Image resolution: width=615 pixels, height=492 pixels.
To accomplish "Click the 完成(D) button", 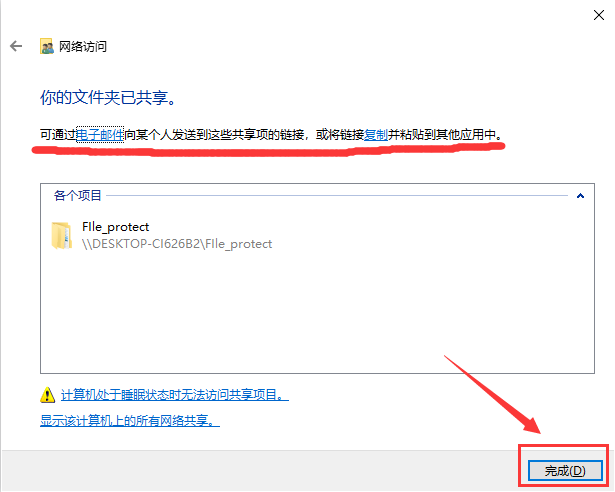I will [x=565, y=470].
